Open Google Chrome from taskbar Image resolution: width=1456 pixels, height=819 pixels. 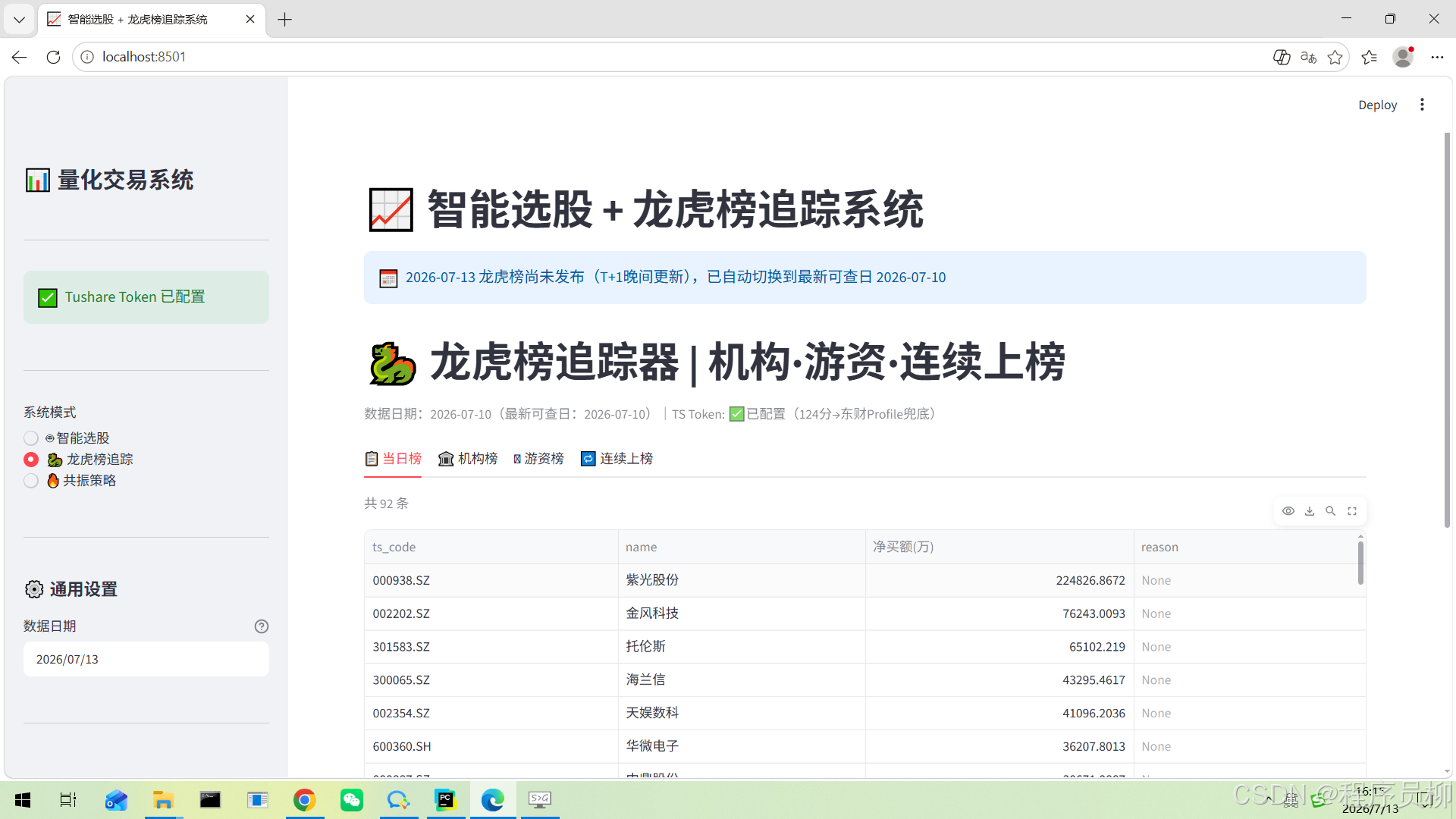click(x=305, y=800)
